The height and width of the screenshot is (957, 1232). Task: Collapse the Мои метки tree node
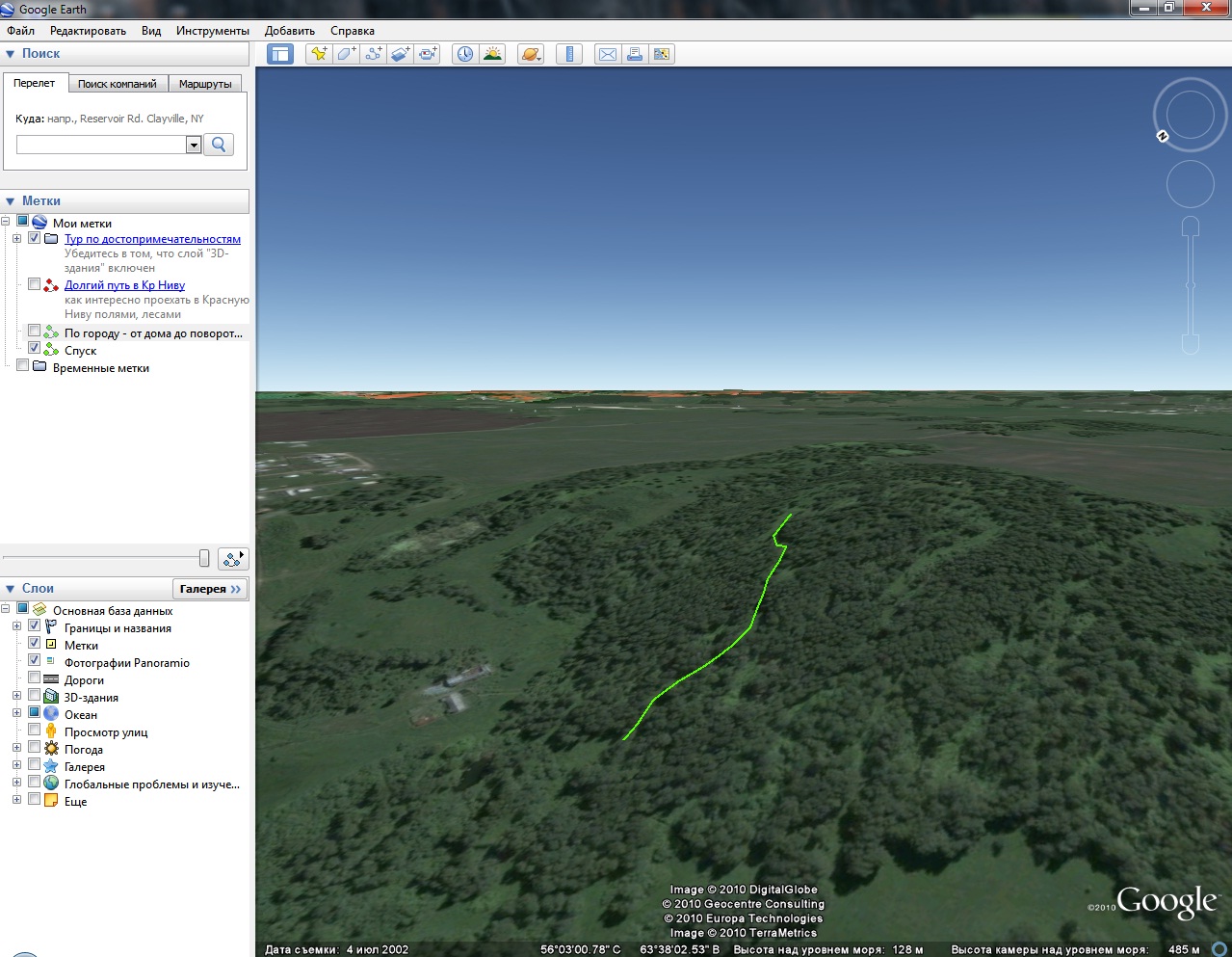pos(6,222)
